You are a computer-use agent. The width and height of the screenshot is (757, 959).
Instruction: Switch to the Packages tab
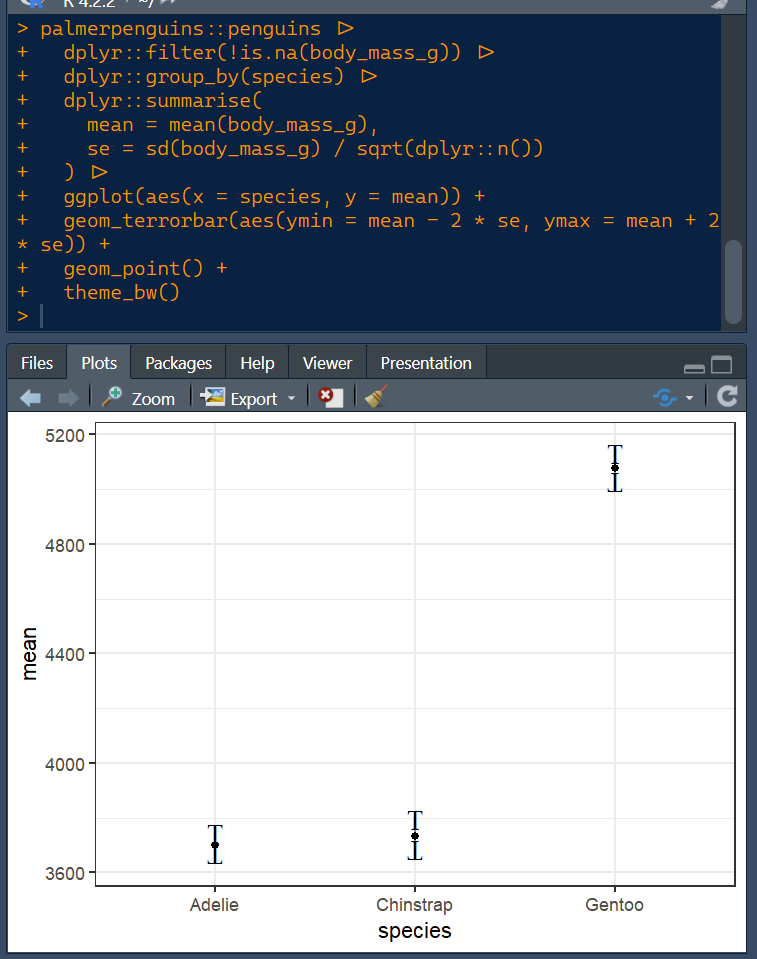point(178,363)
